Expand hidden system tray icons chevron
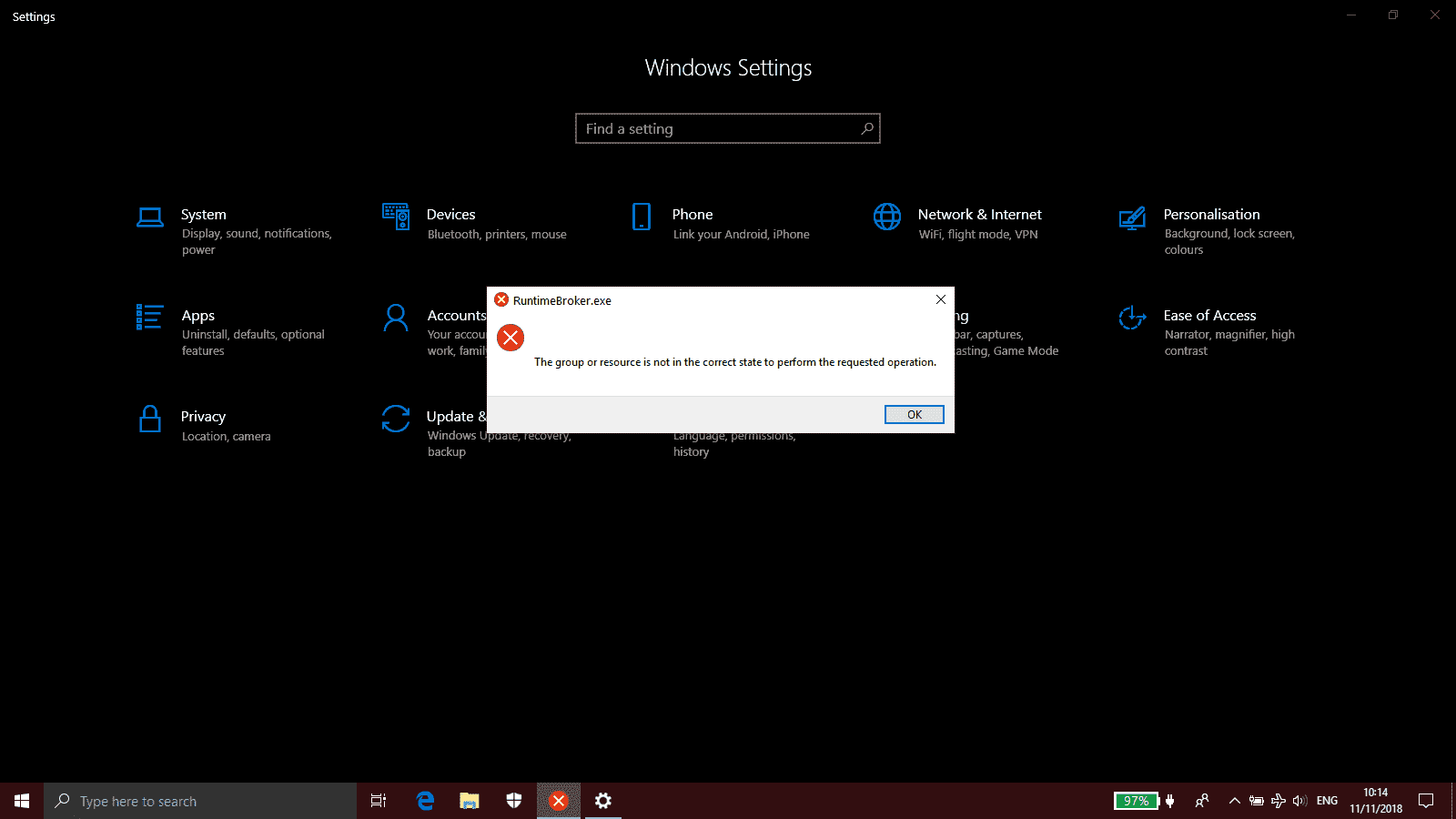 tap(1235, 801)
